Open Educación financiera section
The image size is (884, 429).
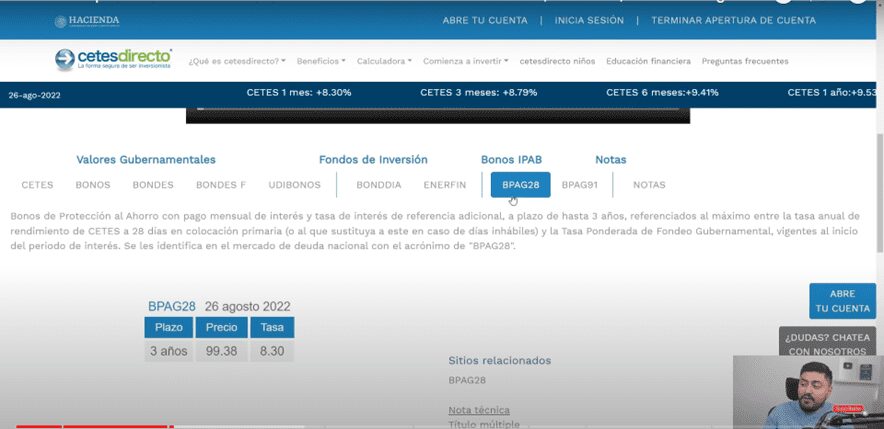tap(648, 61)
